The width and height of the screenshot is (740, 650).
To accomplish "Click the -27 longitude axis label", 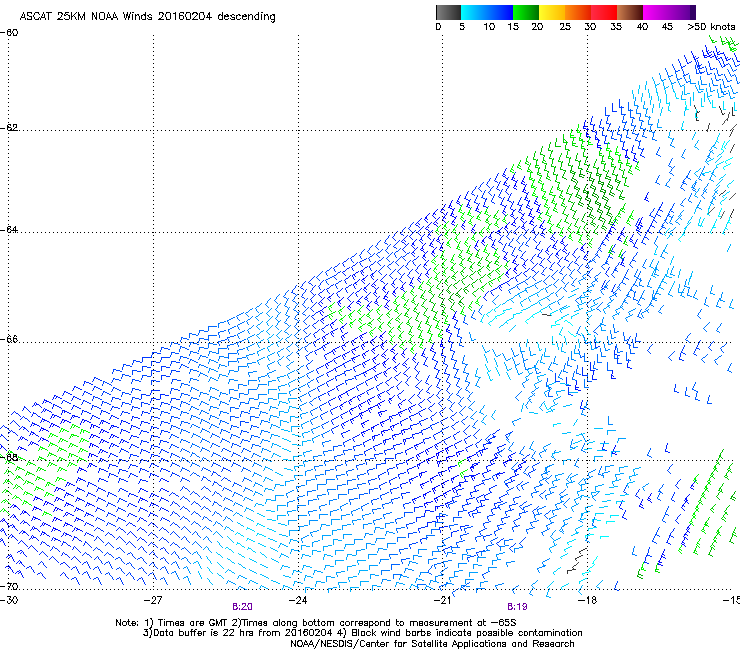I will [153, 600].
